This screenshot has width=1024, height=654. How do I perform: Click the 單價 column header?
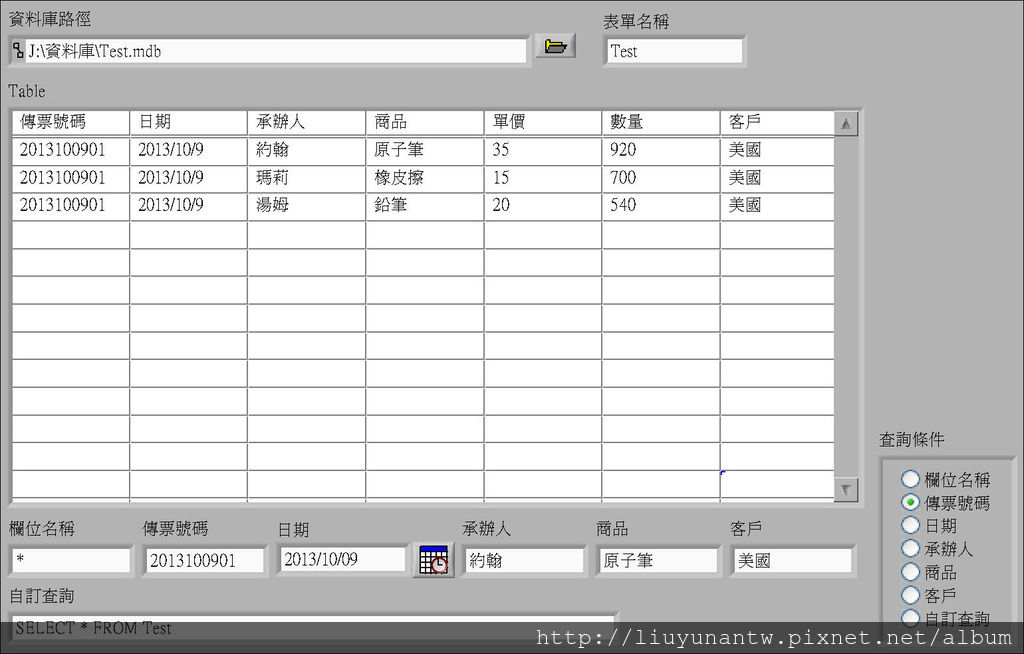point(543,122)
